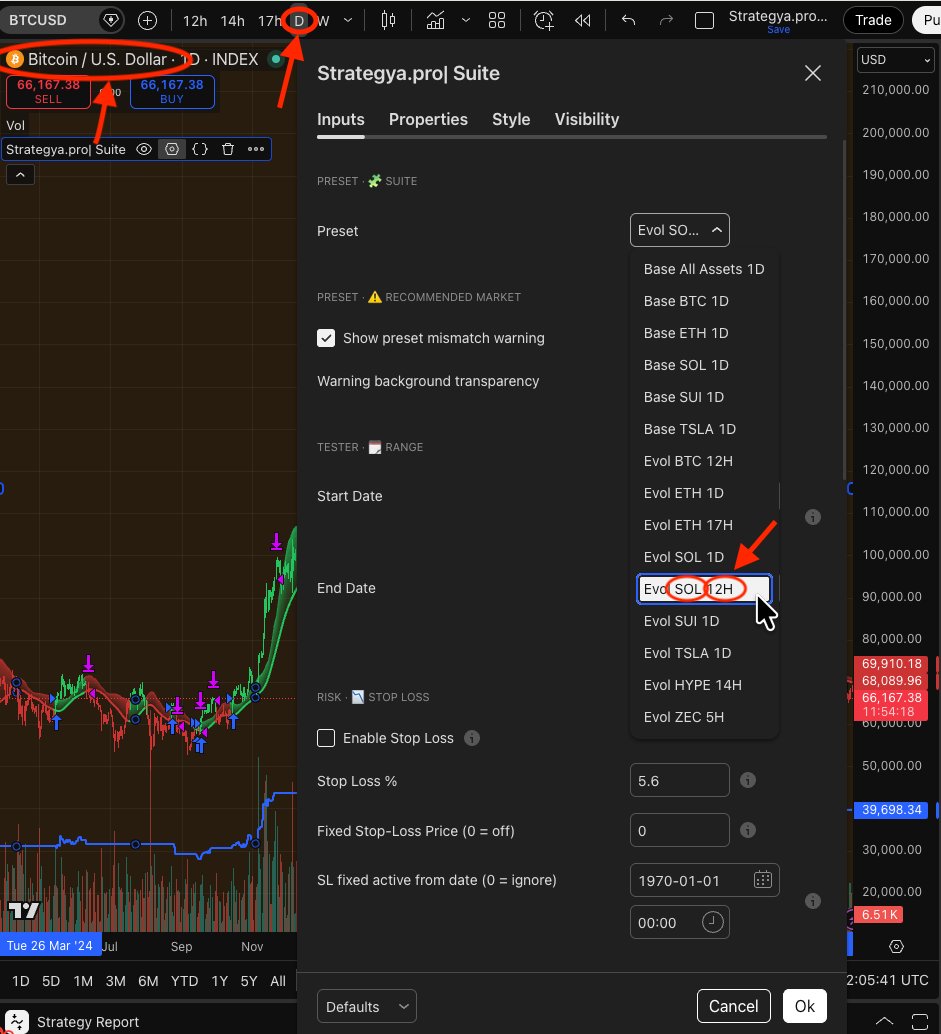The width and height of the screenshot is (941, 1034).
Task: Open the source code braces icon
Action: click(x=200, y=149)
